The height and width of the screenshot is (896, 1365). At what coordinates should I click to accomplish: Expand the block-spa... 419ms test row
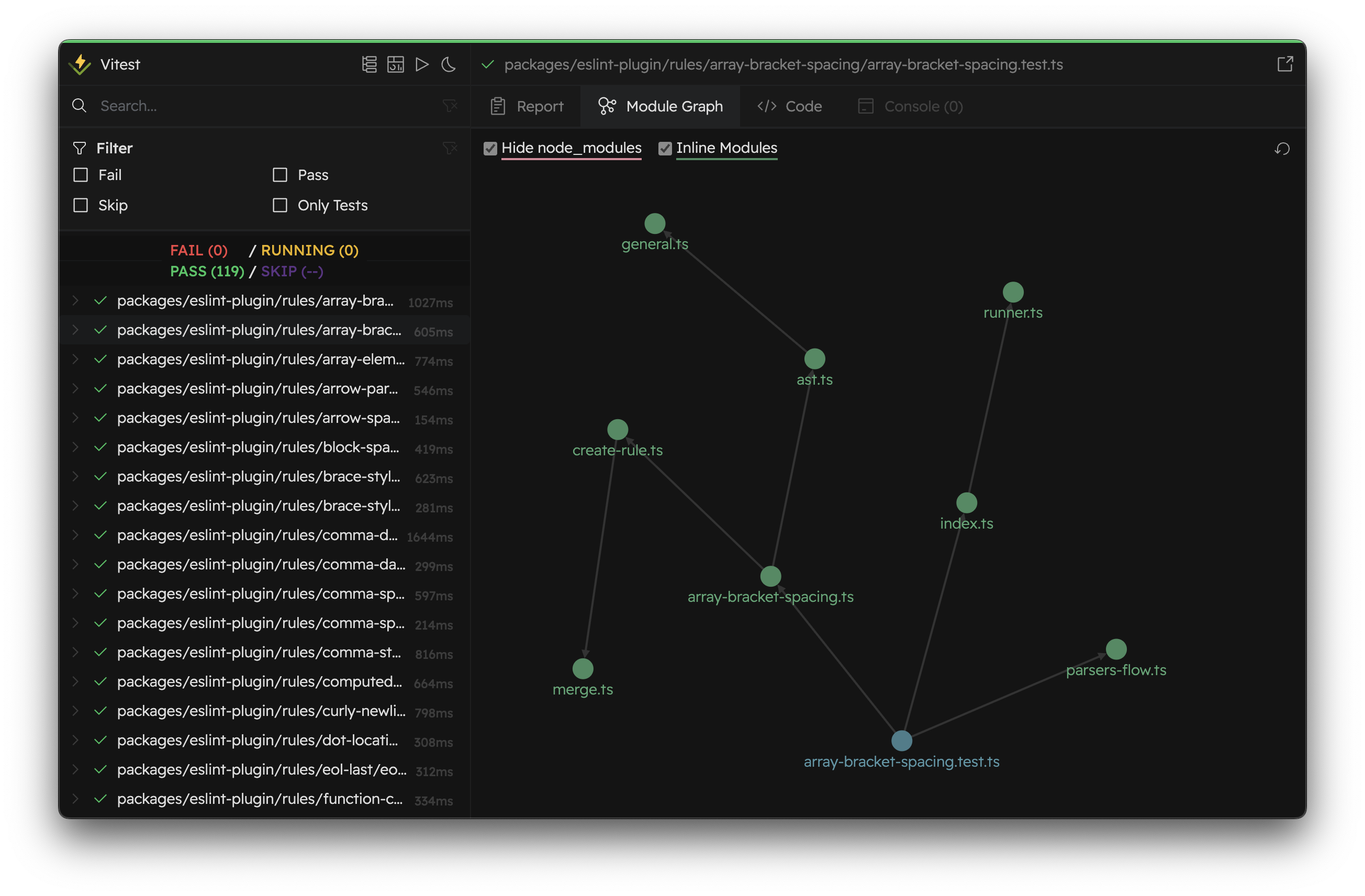pyautogui.click(x=75, y=447)
